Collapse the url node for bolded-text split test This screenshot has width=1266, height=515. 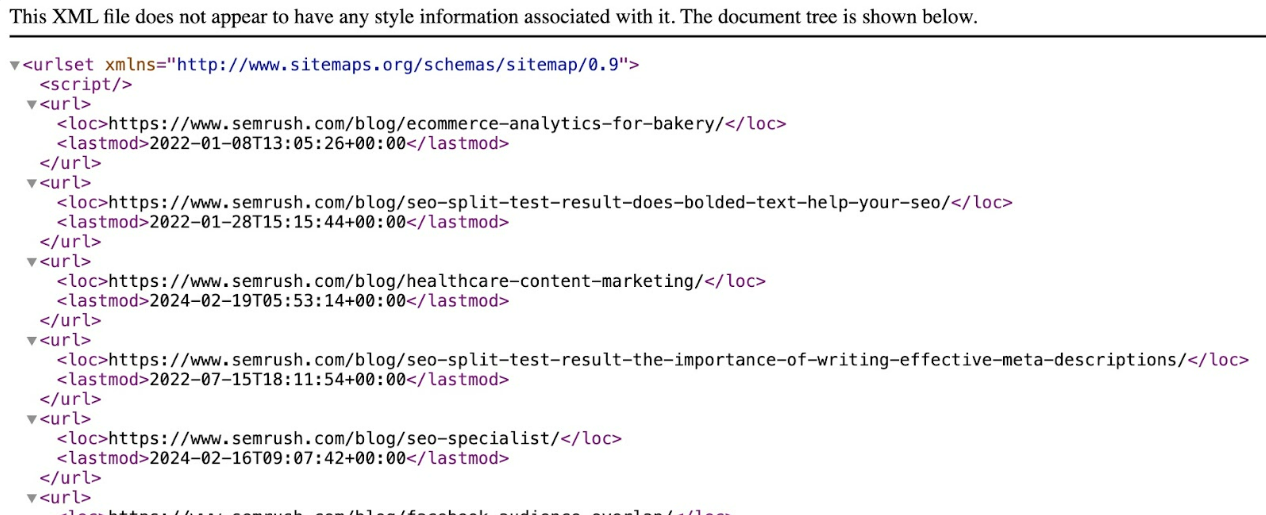point(32,184)
